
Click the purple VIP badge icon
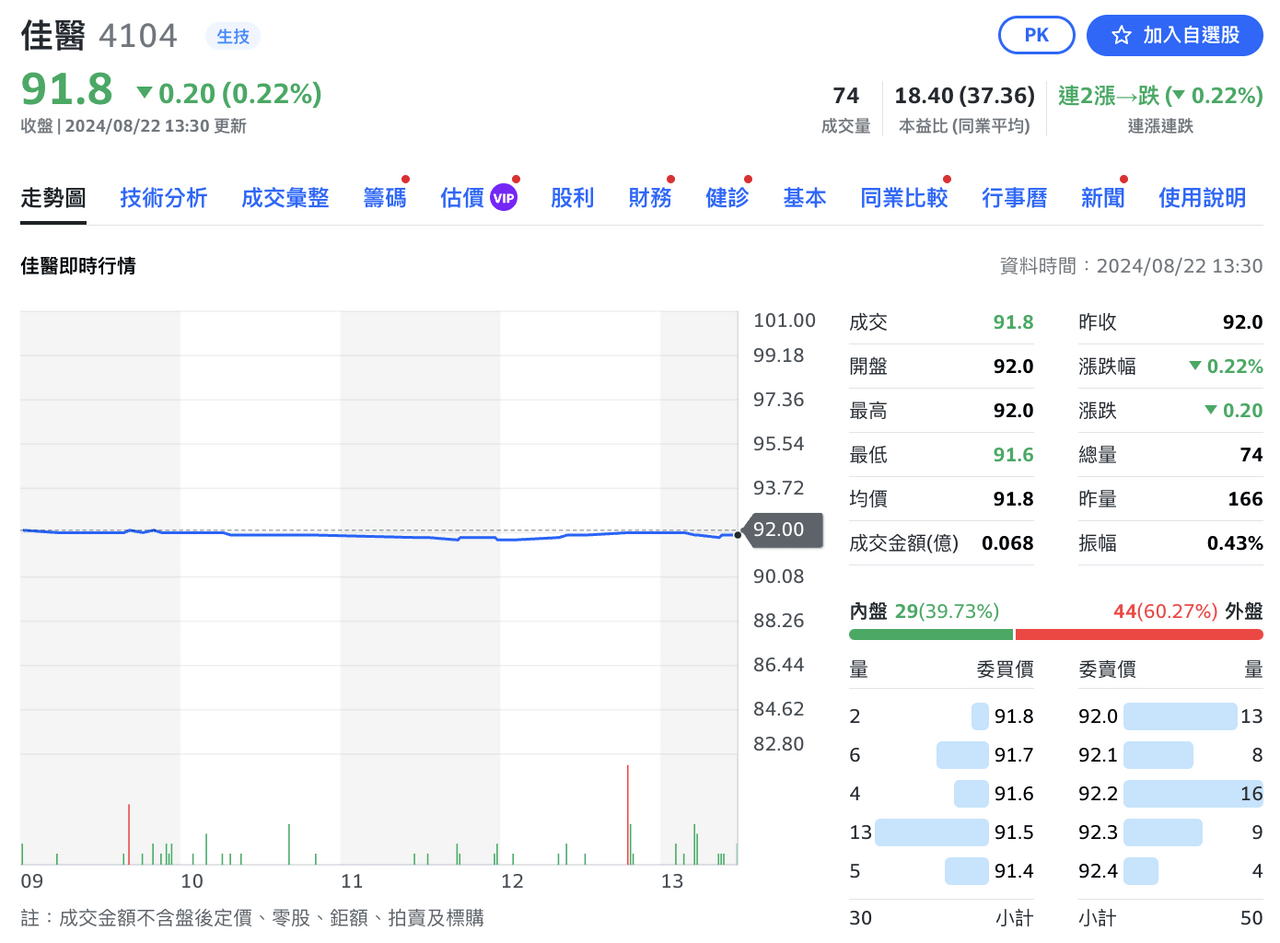click(504, 198)
